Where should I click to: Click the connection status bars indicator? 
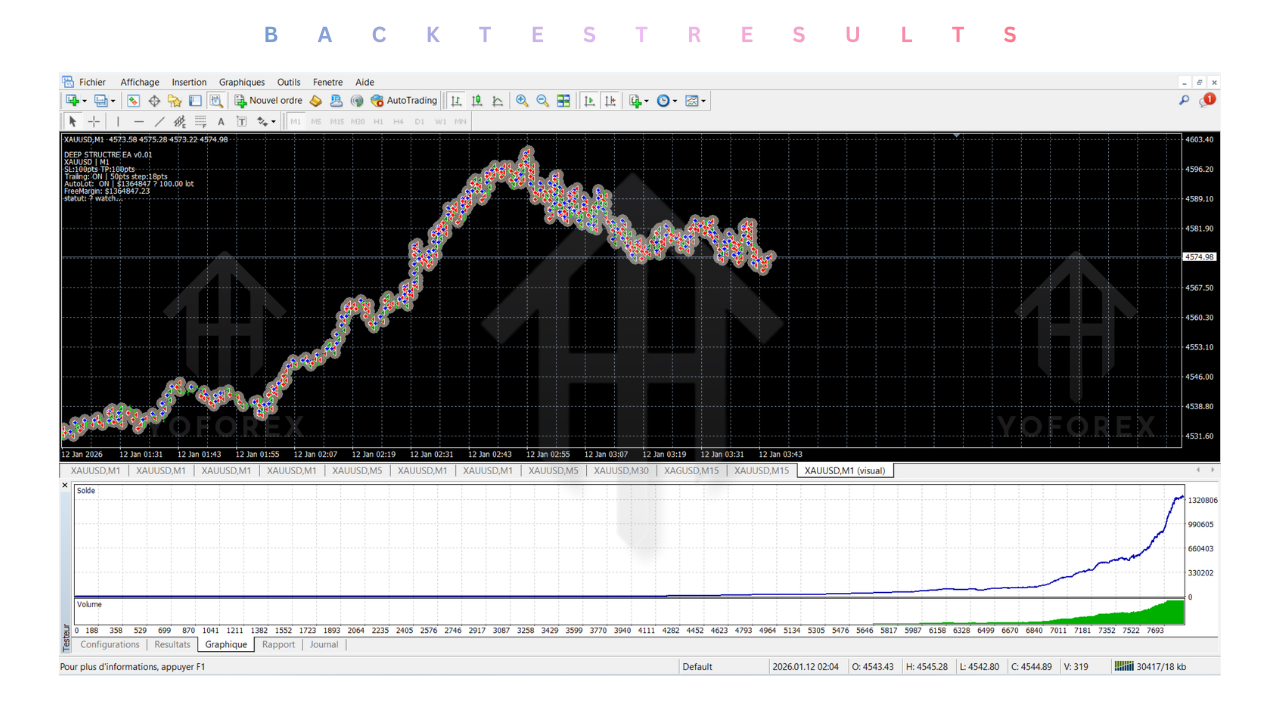1124,666
